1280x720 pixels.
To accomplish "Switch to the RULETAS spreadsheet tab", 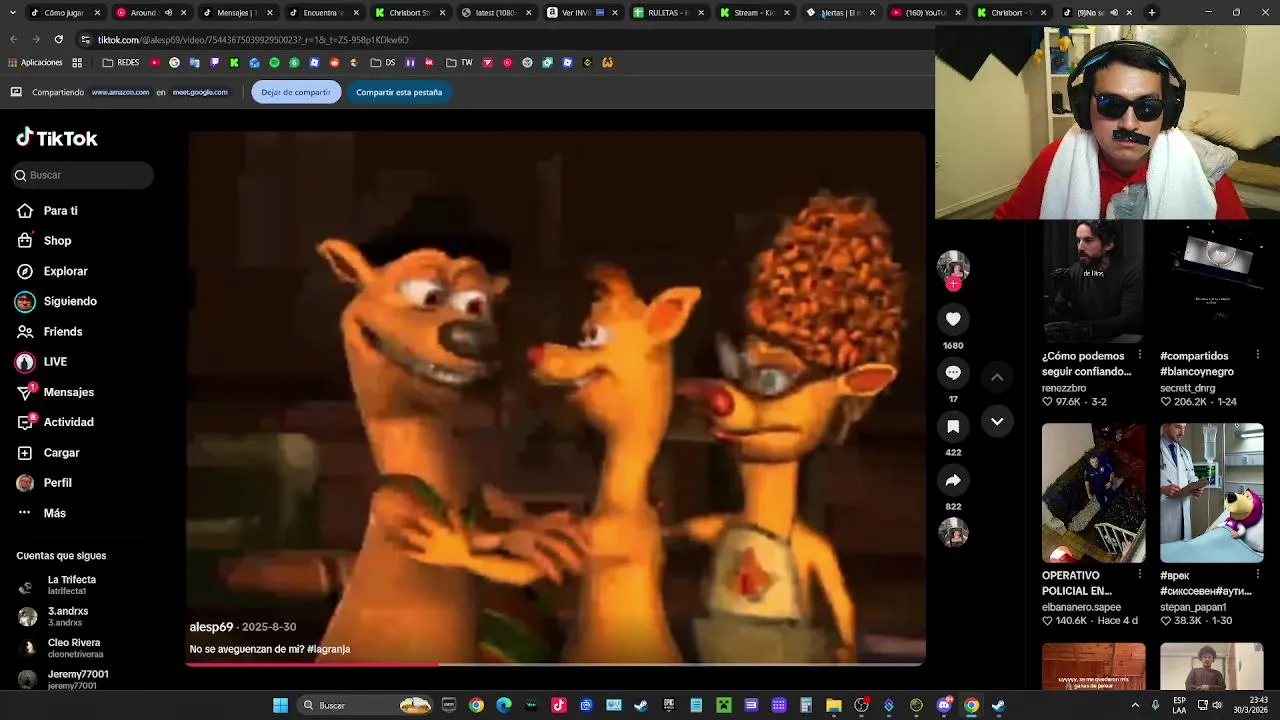I will tap(668, 13).
